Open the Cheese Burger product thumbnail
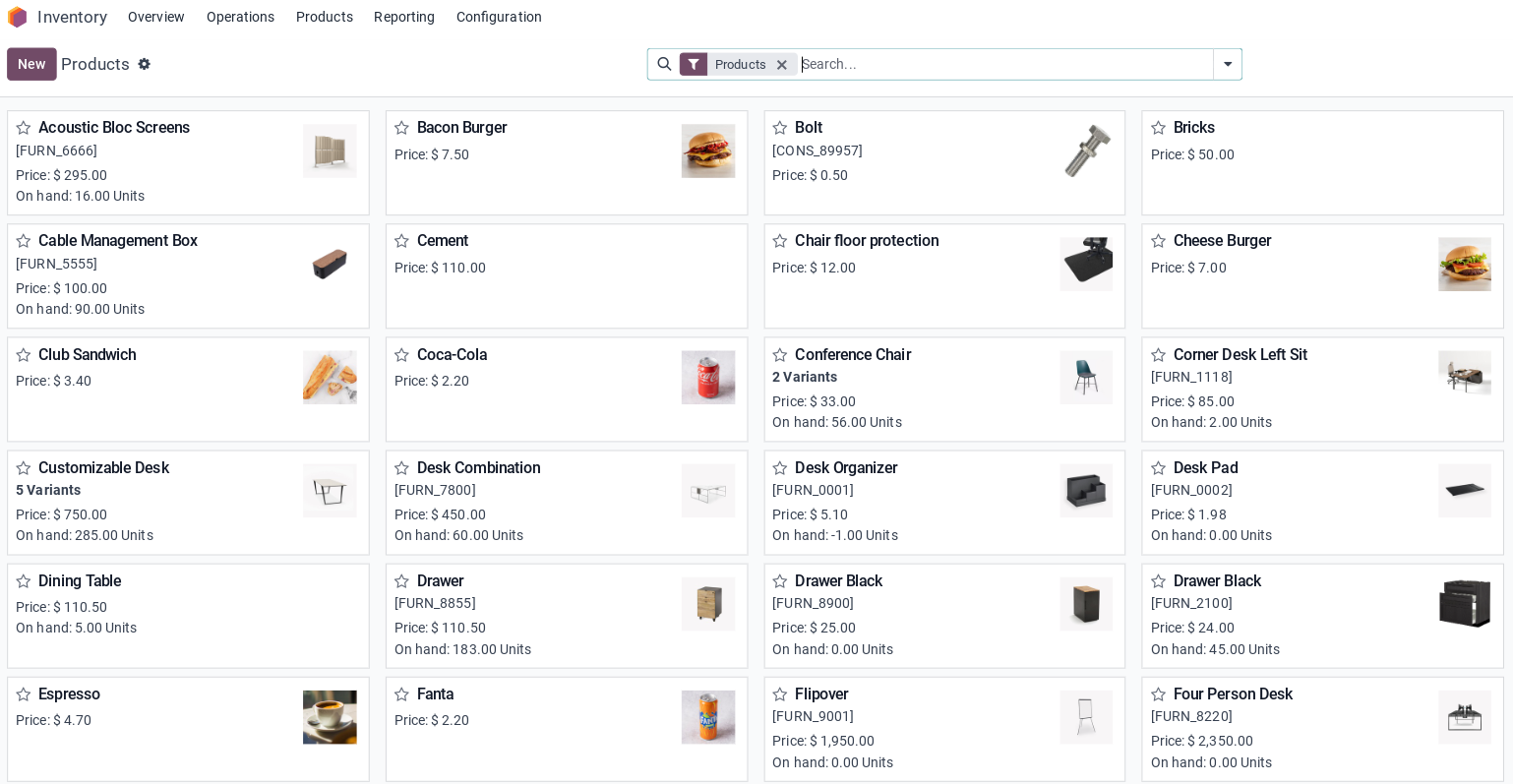1513x784 pixels. click(x=1464, y=264)
